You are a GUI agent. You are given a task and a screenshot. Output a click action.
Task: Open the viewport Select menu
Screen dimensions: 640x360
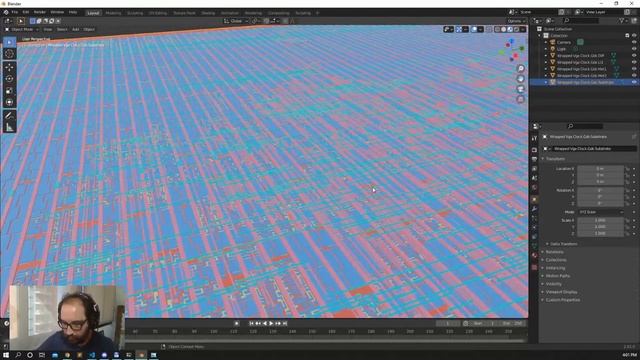[62, 29]
